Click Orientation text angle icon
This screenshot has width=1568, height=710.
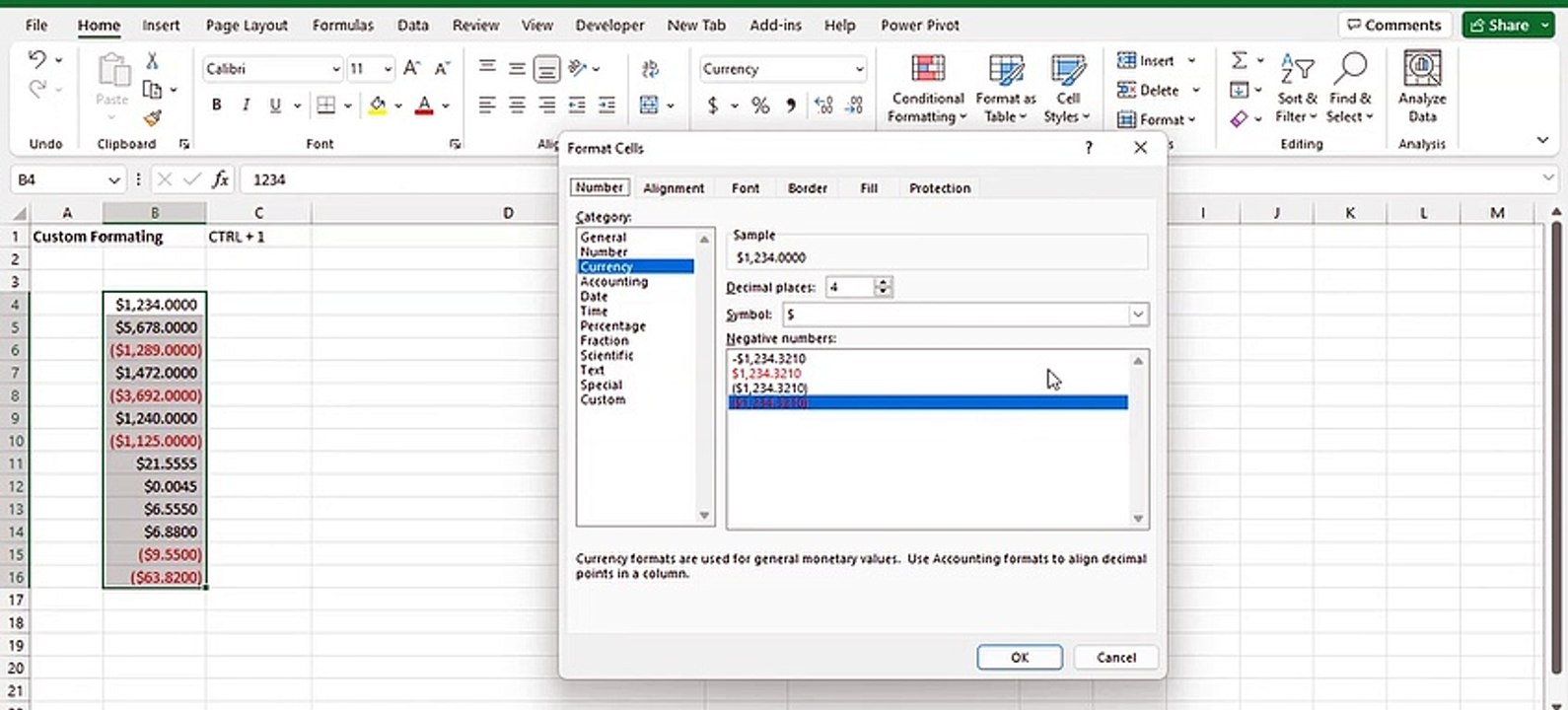tap(578, 68)
